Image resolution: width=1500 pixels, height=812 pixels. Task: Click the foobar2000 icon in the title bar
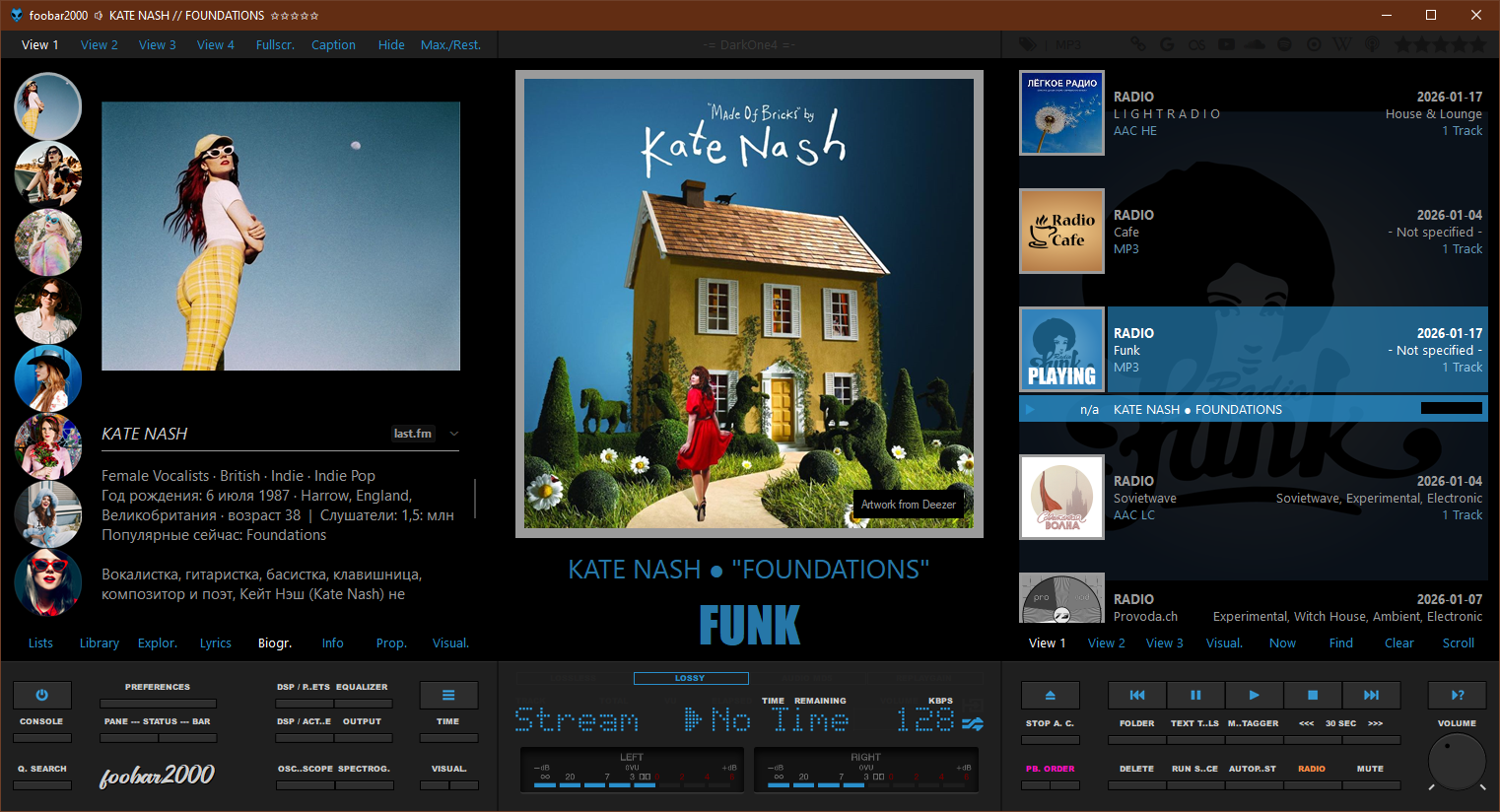click(x=16, y=15)
